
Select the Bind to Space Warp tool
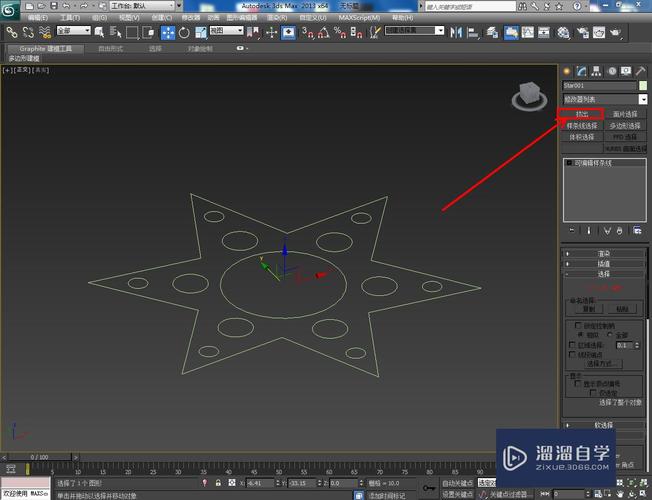[44, 32]
